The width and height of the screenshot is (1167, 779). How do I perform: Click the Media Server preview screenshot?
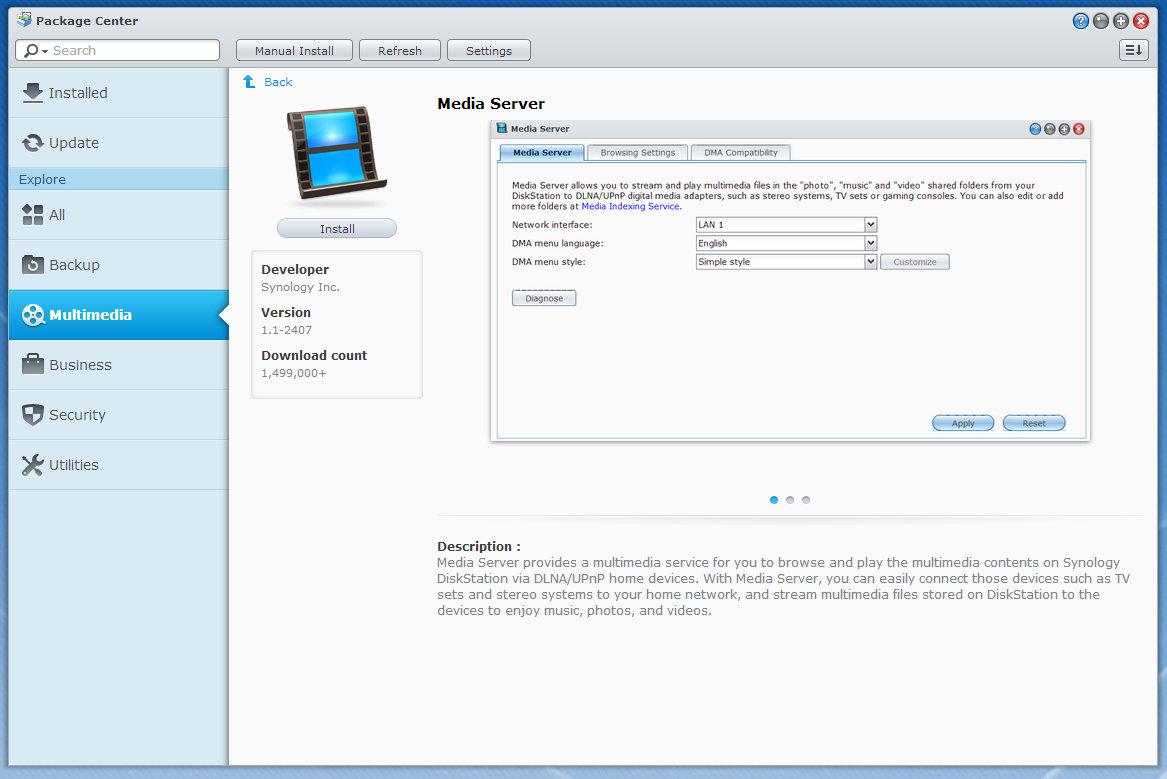(790, 280)
